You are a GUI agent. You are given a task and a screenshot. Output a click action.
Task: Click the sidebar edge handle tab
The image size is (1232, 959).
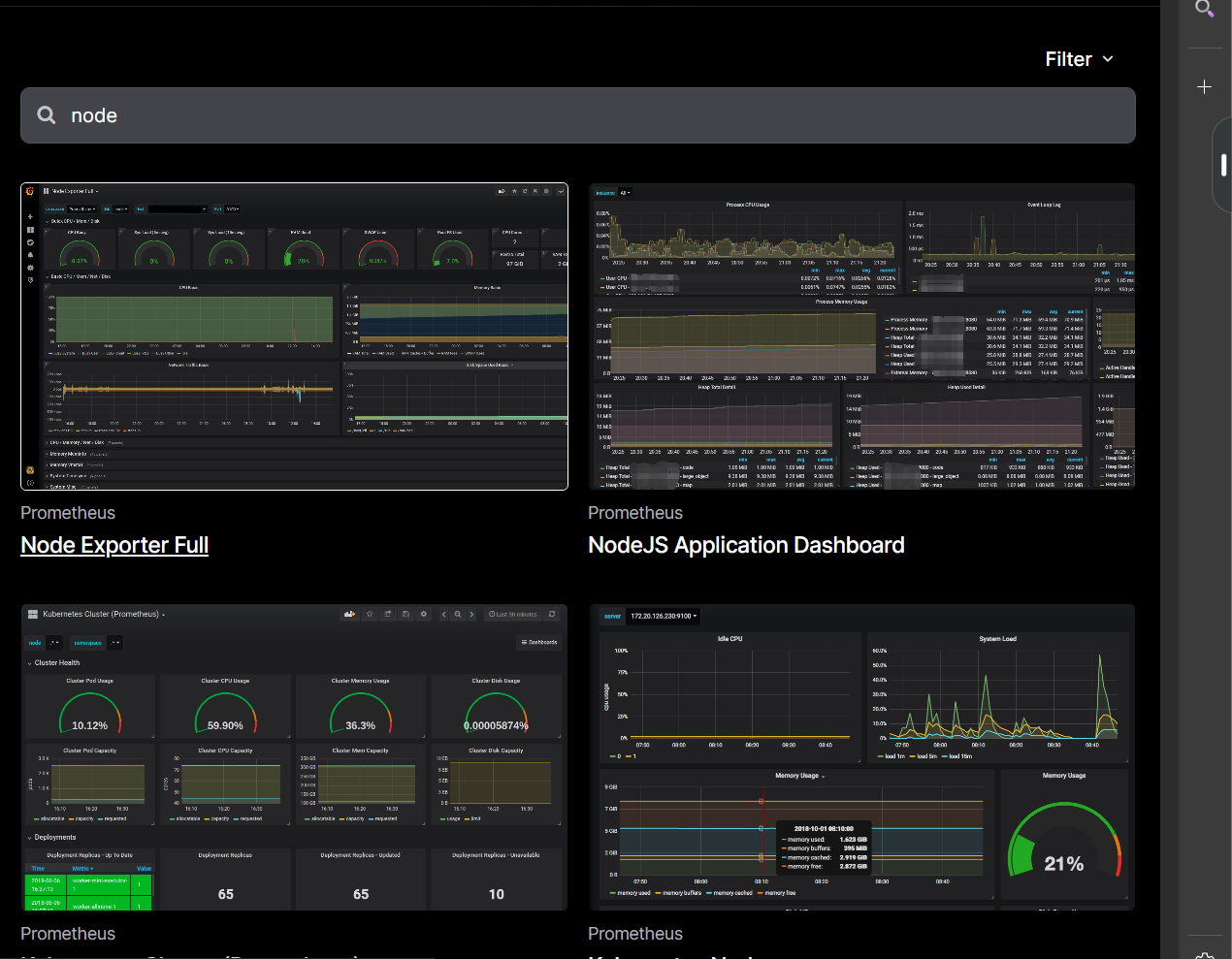coord(1223,165)
